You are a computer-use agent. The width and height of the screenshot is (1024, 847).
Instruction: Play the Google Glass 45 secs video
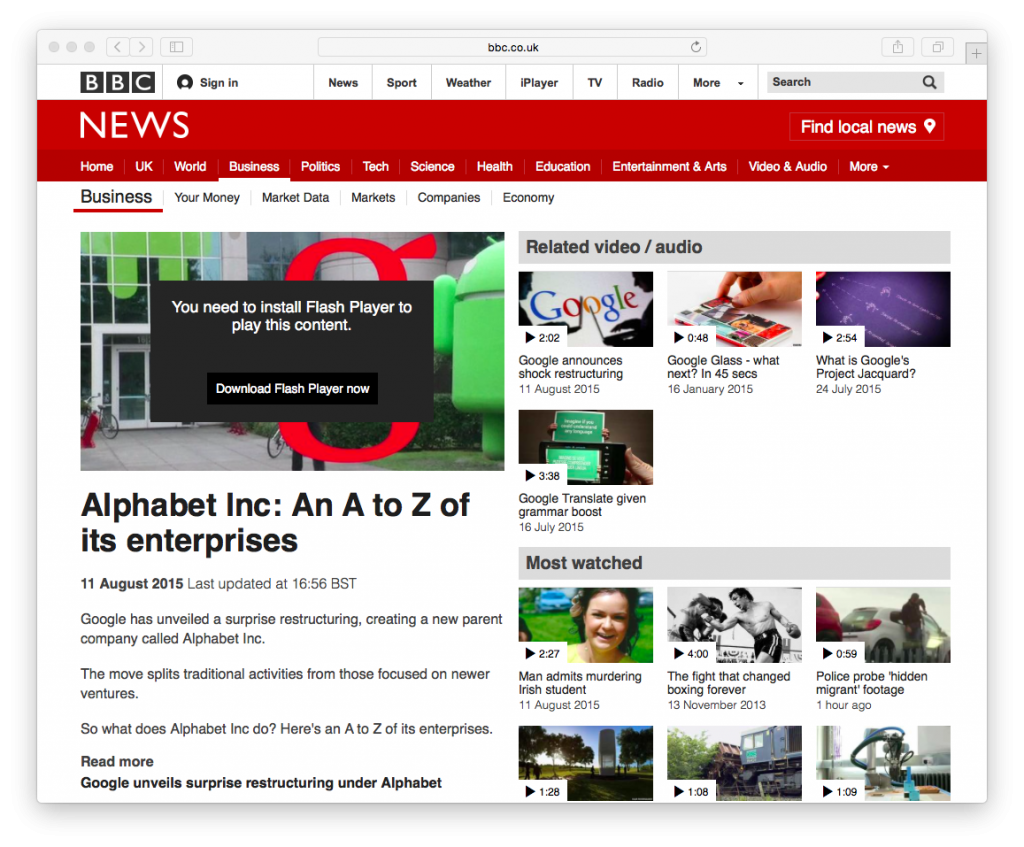click(x=735, y=309)
